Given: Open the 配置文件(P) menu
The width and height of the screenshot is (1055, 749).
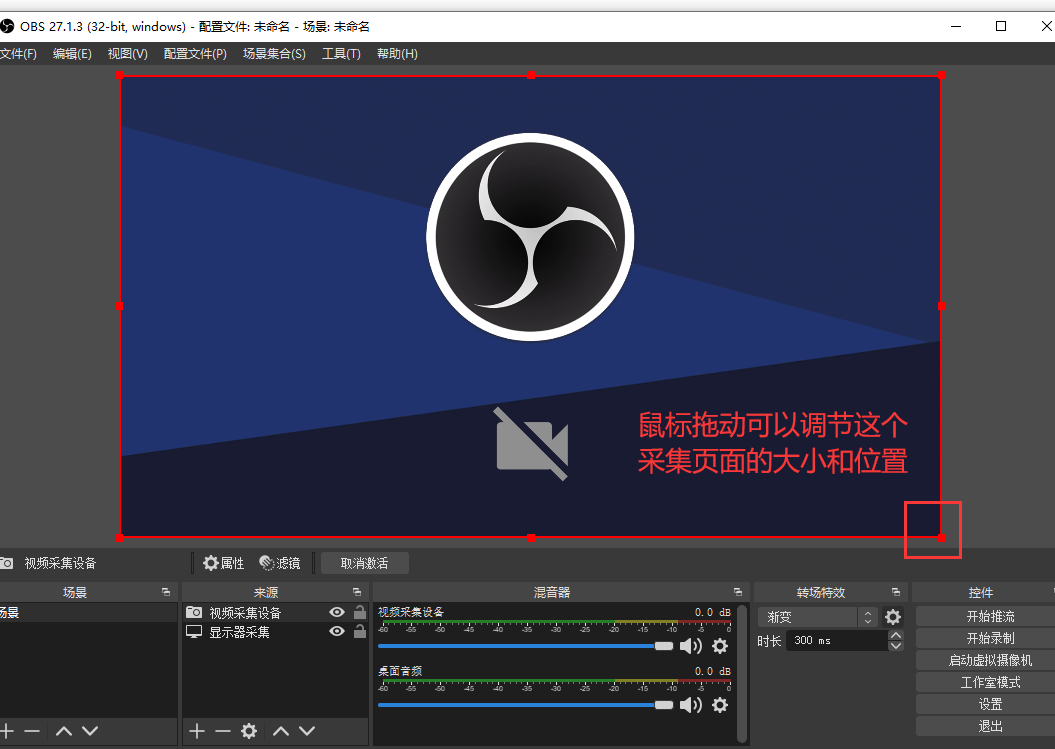Looking at the screenshot, I should (195, 54).
